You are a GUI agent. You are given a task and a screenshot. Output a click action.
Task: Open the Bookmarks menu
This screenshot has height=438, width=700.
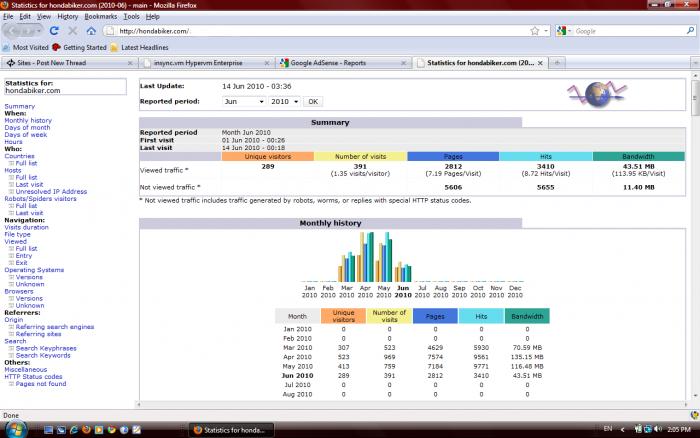pyautogui.click(x=100, y=17)
